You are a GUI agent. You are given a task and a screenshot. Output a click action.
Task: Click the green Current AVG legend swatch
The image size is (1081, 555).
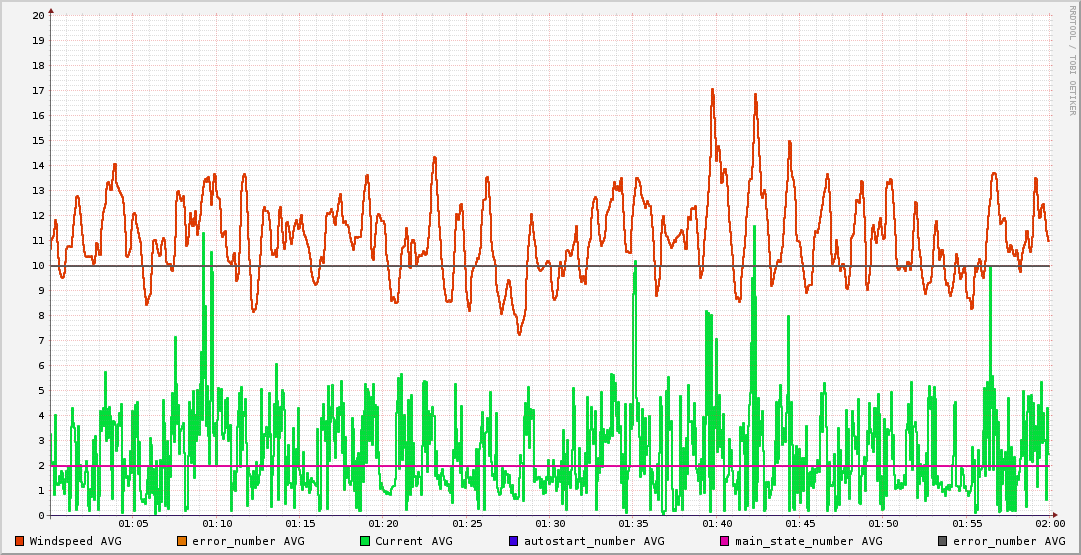365,541
